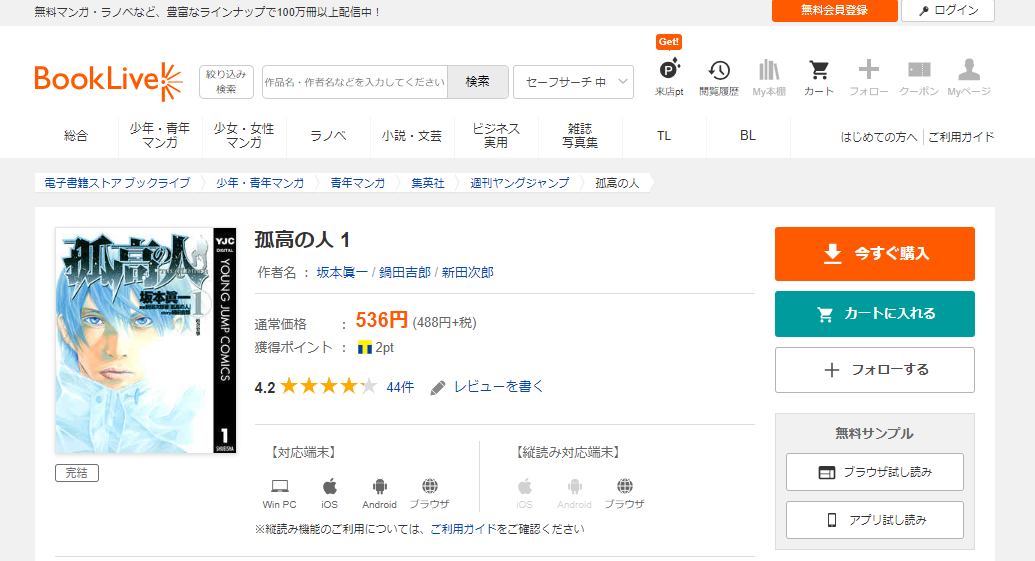Open the カート shopping cart icon
This screenshot has width=1035, height=561.
818,71
